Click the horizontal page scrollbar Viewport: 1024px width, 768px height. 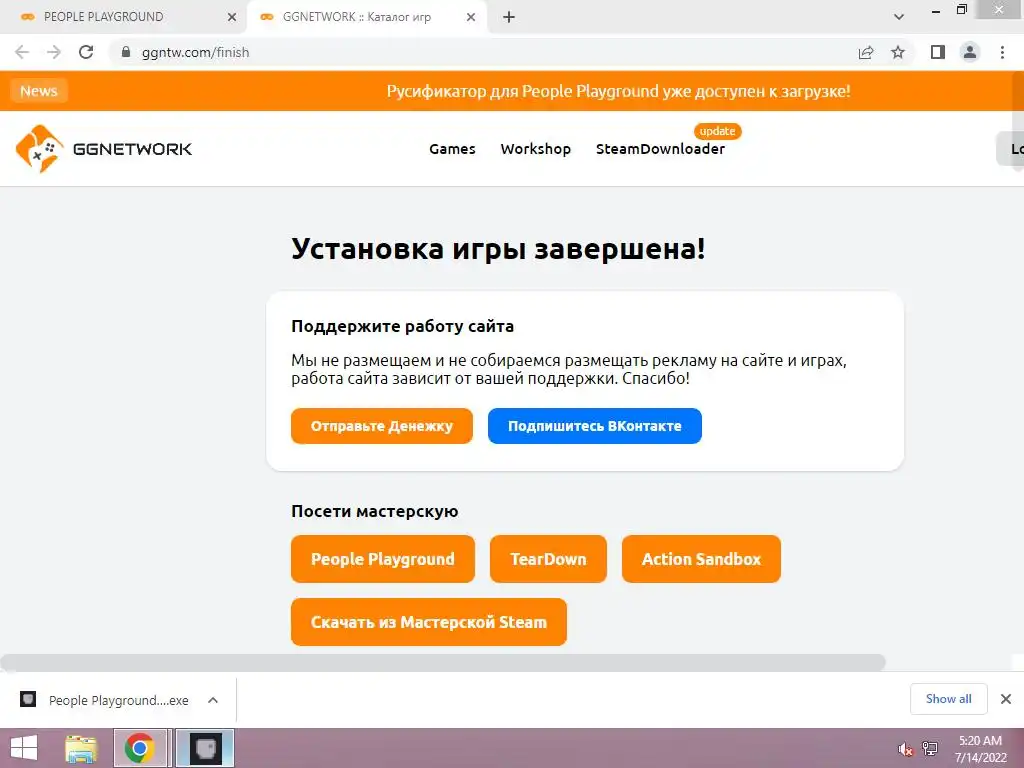click(443, 662)
